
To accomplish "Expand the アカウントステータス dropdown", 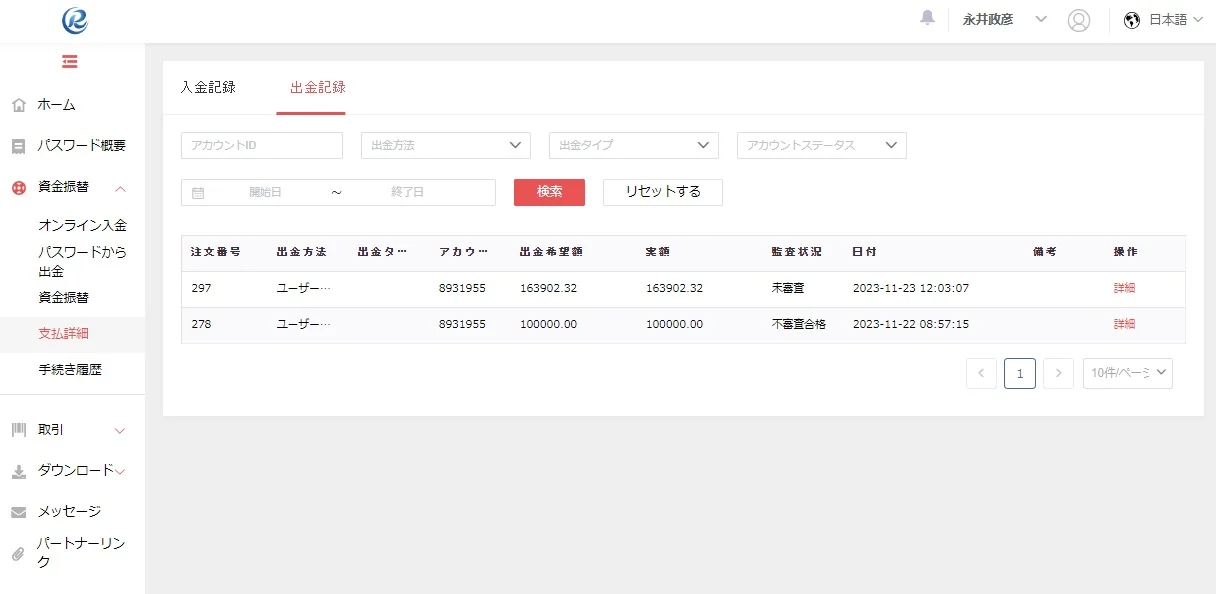I will [820, 145].
